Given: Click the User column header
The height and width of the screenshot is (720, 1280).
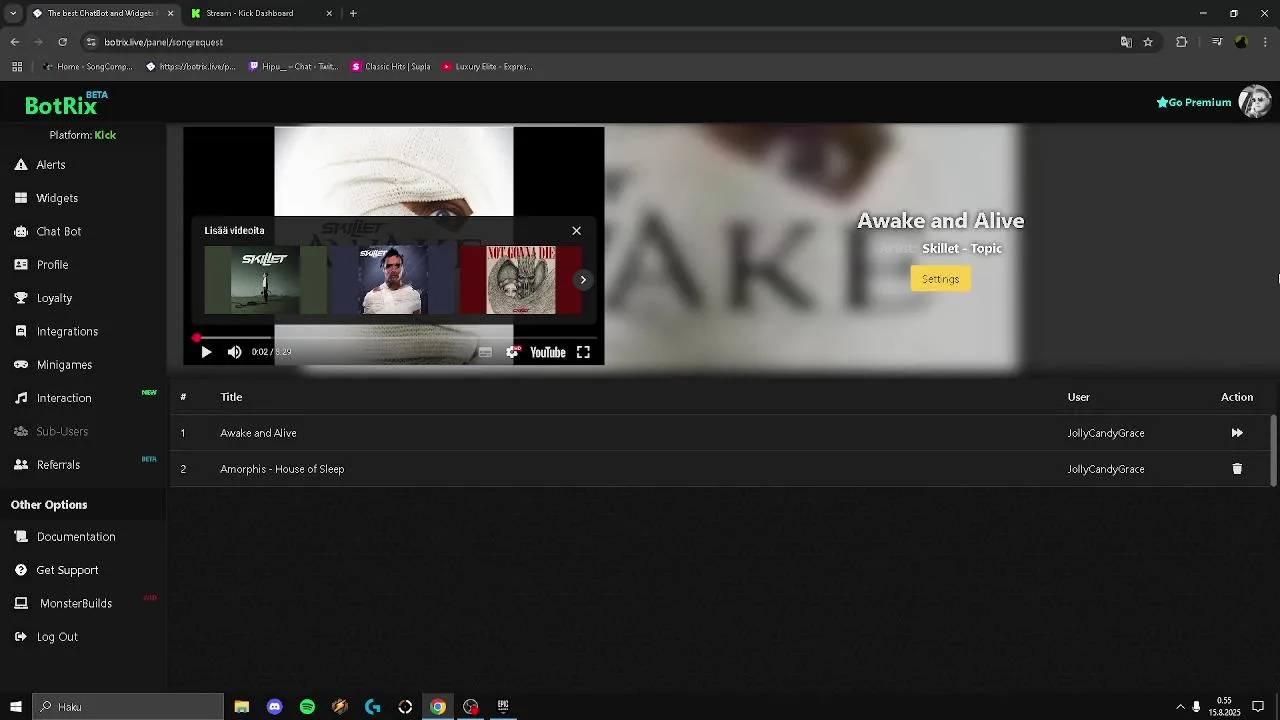Looking at the screenshot, I should (x=1078, y=397).
